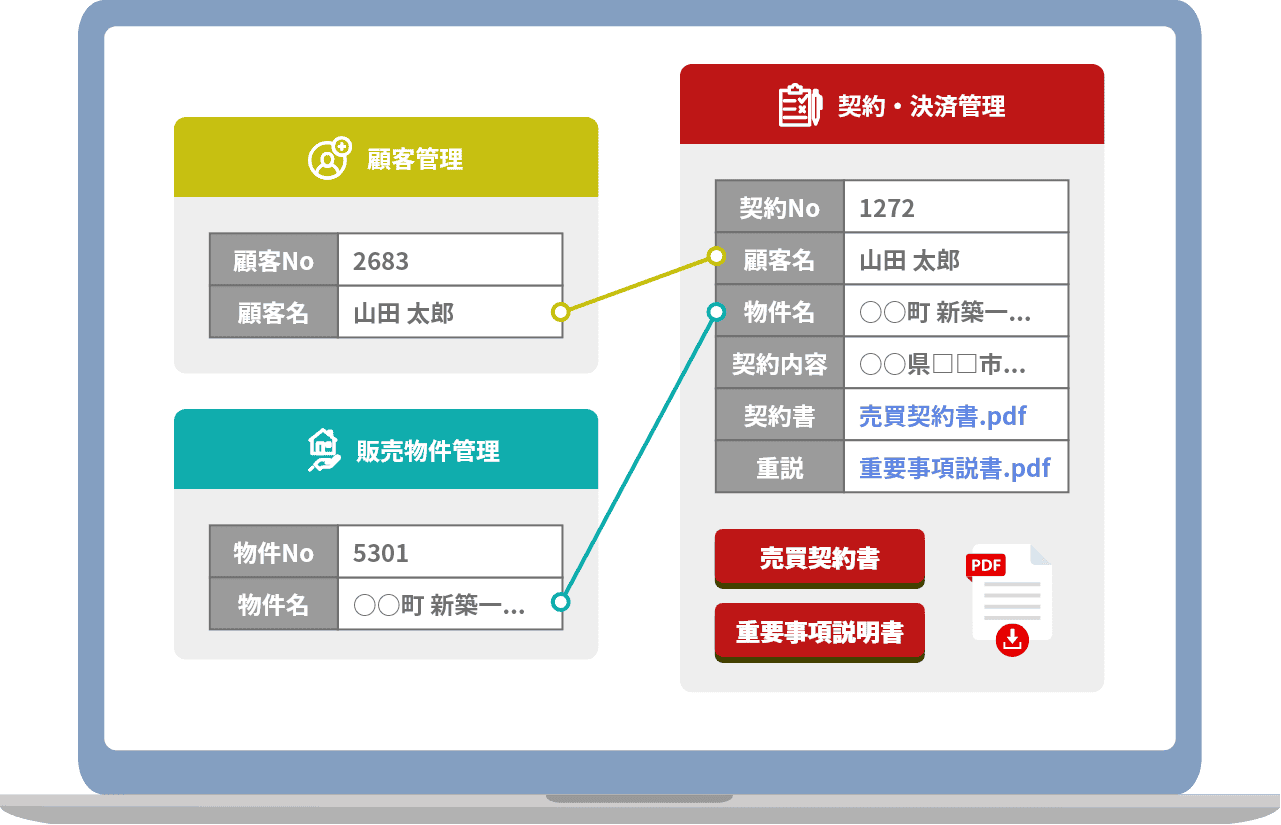Click the PDF download document icon
This screenshot has height=825, width=1281.
(x=1009, y=599)
